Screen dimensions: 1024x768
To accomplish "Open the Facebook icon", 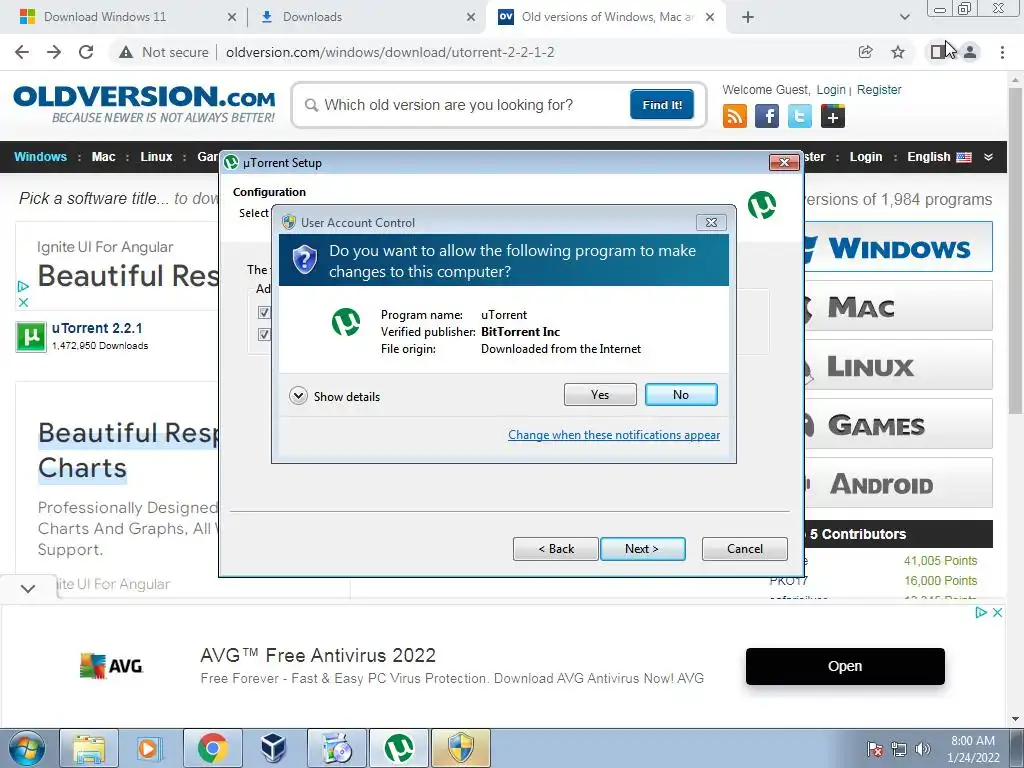I will tap(767, 116).
